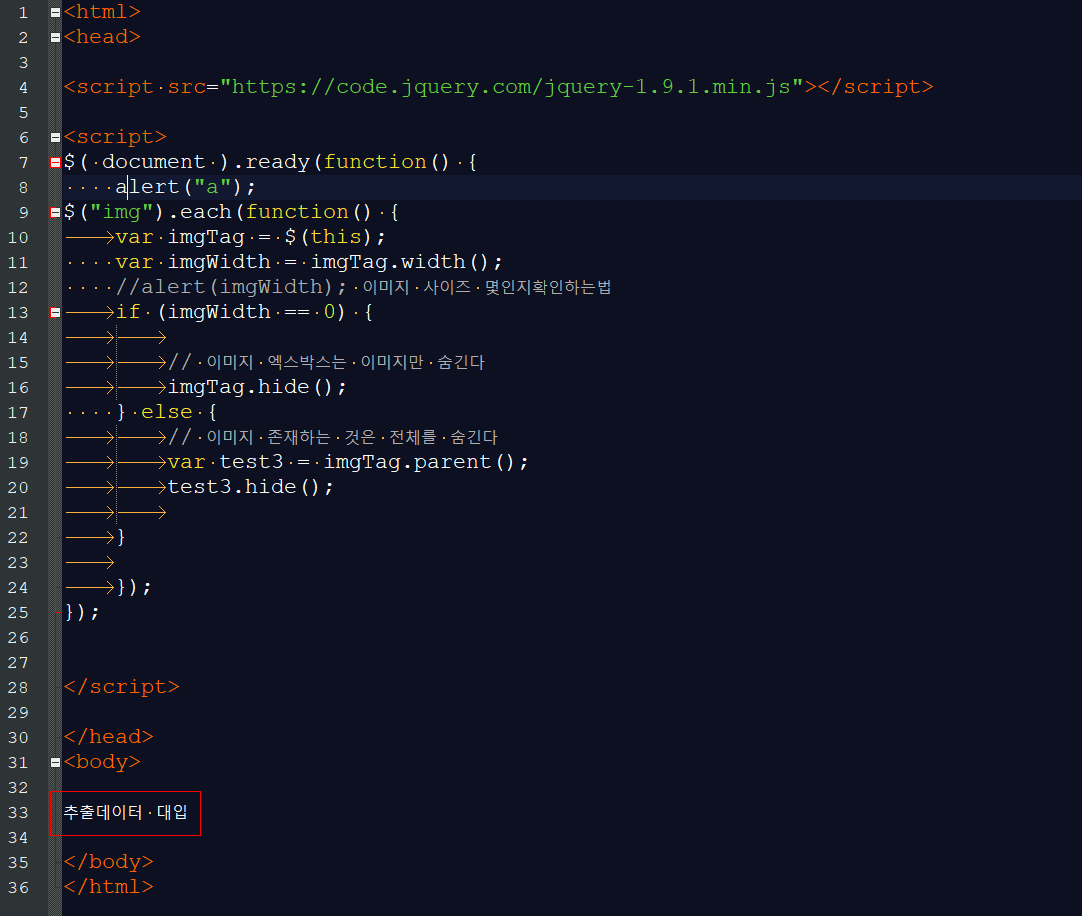1082x916 pixels.
Task: Click line number 33 in the gutter
Action: point(18,812)
